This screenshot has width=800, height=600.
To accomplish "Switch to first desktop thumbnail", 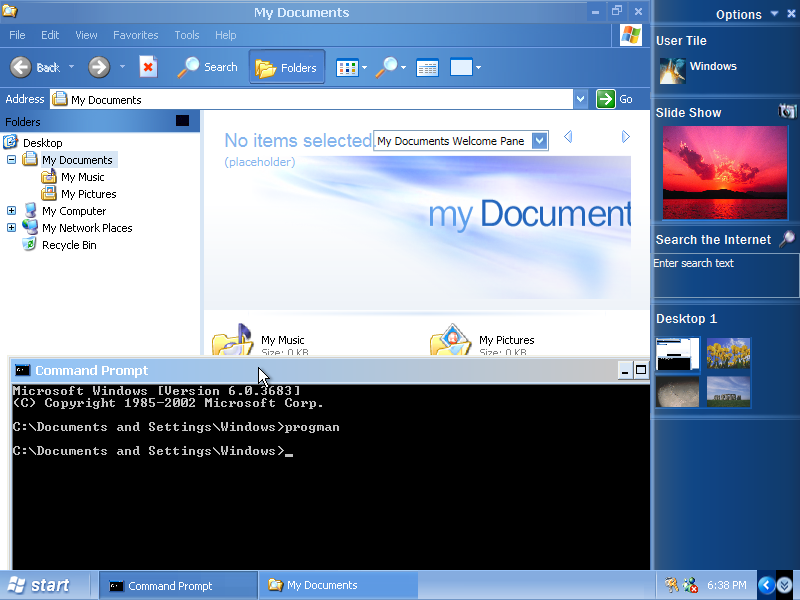I will coord(678,353).
